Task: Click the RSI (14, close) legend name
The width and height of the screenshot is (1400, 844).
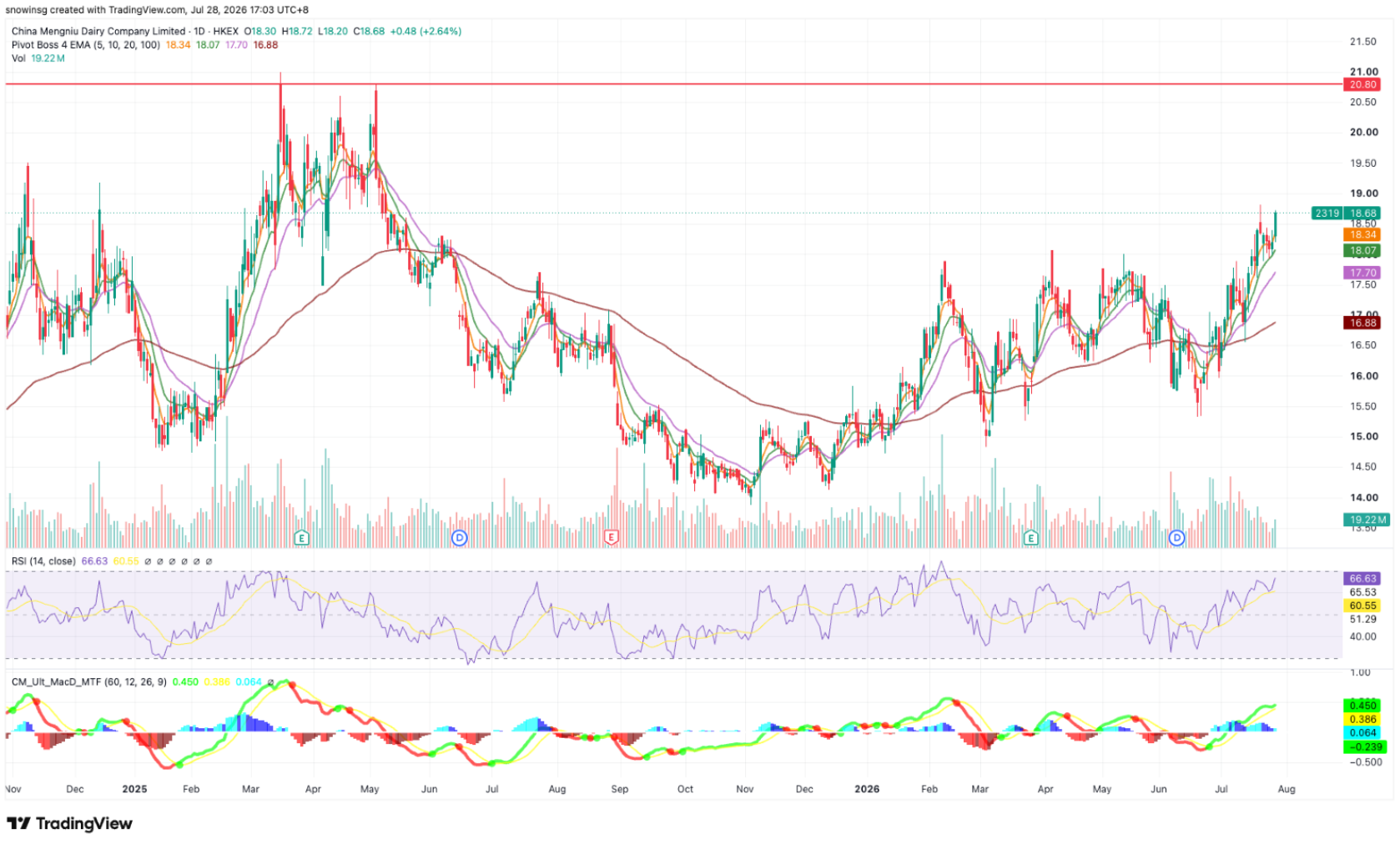Action: (x=43, y=561)
